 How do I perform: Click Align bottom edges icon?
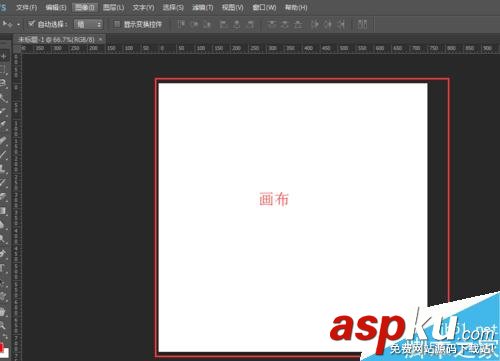coord(207,24)
